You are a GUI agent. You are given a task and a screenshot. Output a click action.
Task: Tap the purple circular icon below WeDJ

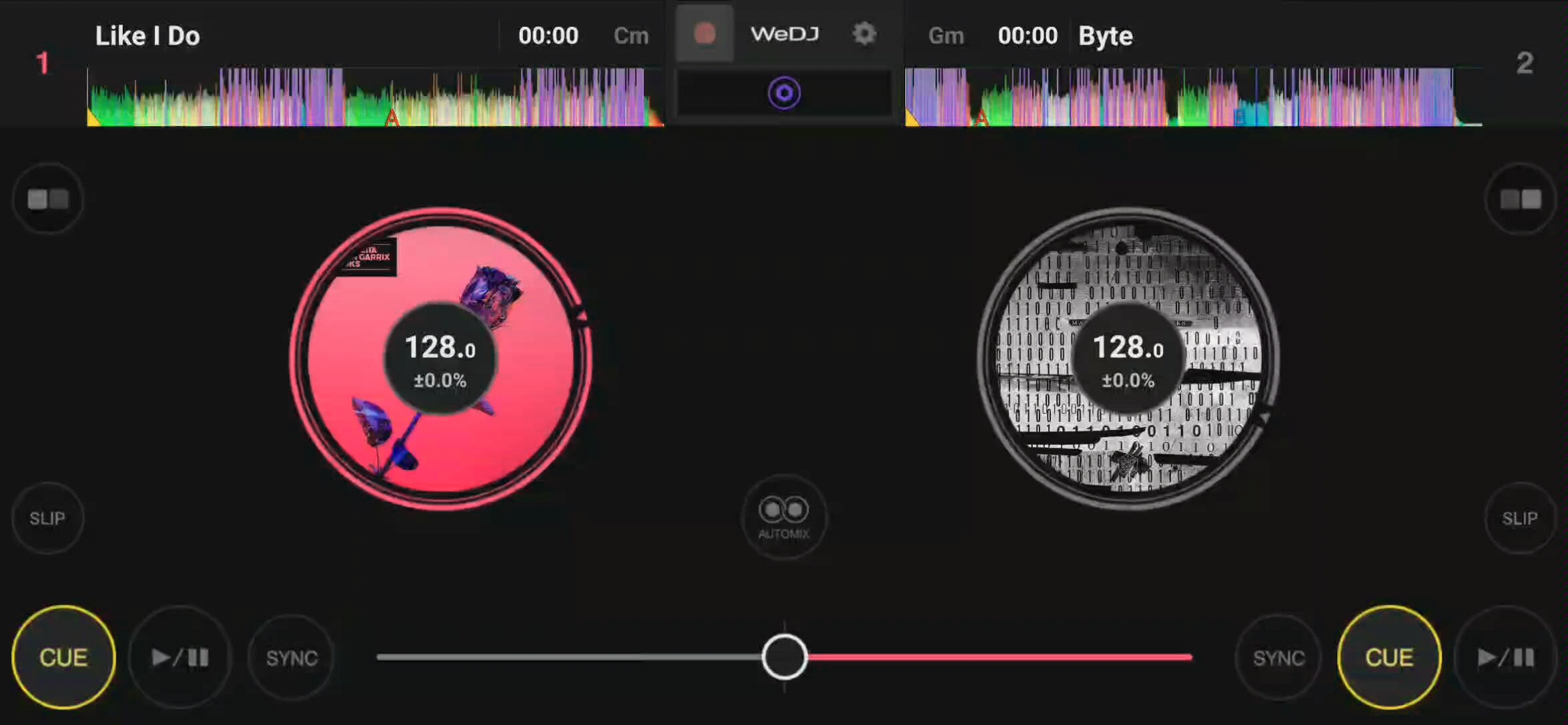784,93
